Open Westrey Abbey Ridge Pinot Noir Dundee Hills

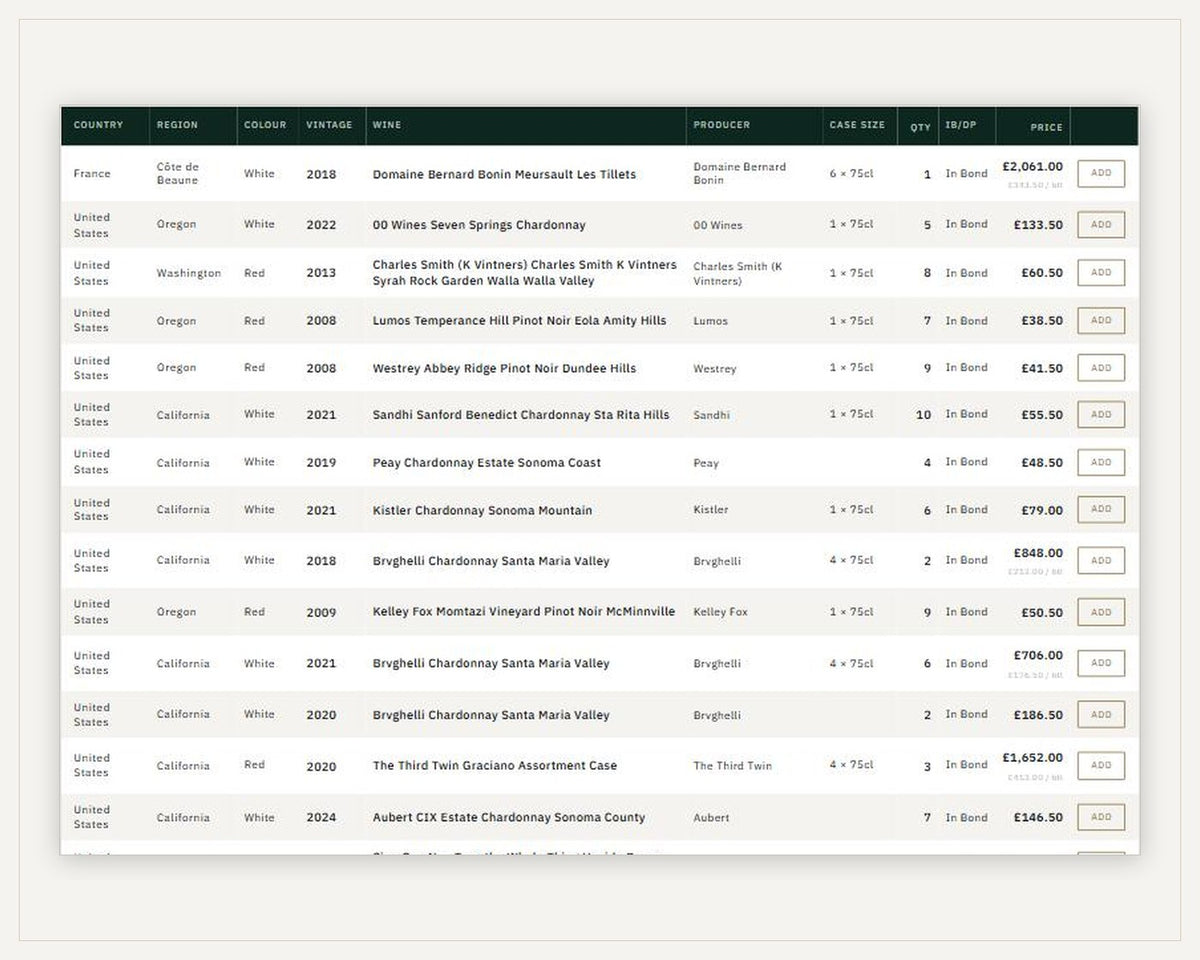(x=504, y=368)
